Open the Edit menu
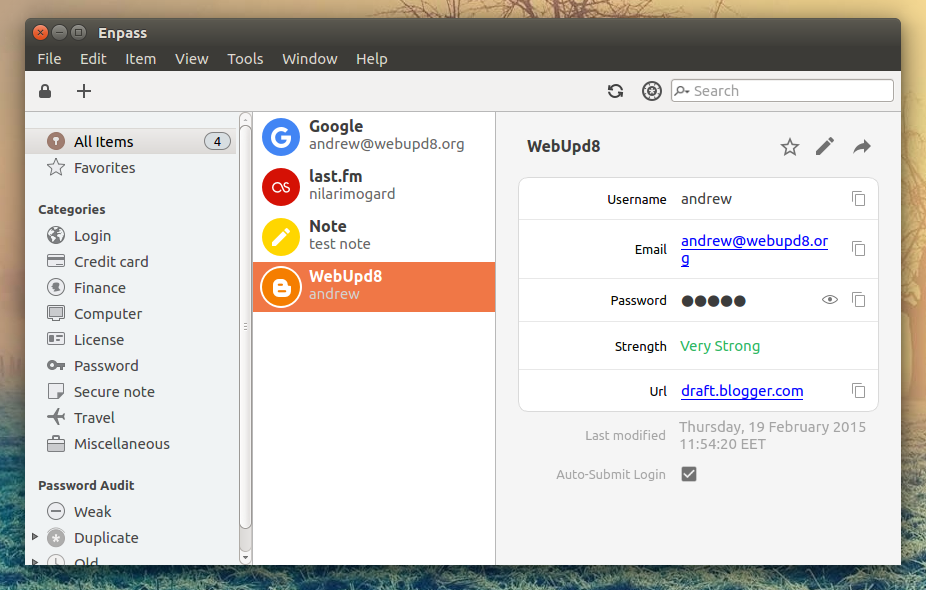The image size is (926, 590). (93, 59)
